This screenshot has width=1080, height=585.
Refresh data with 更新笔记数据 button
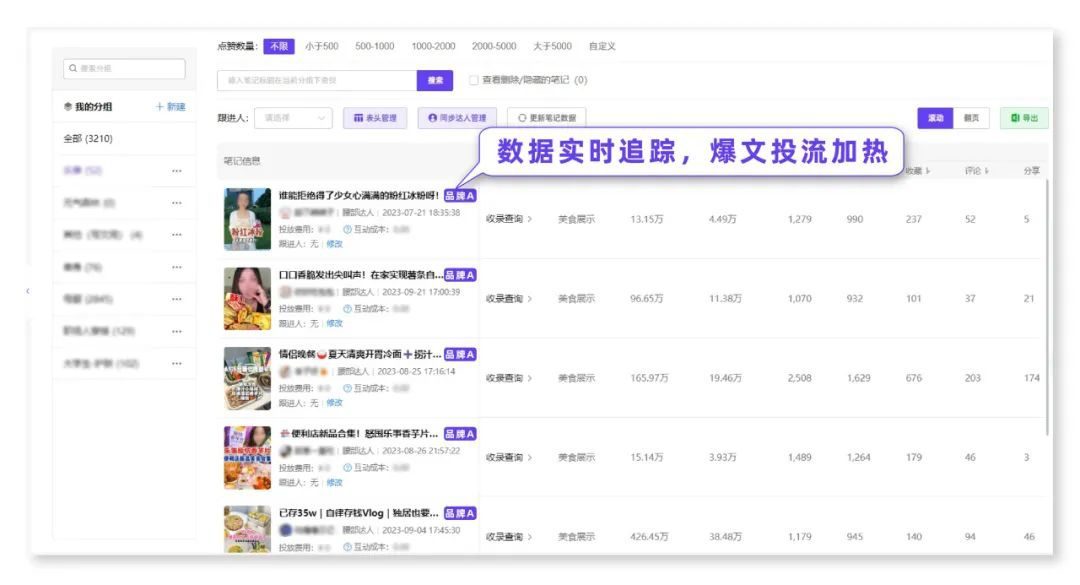(546, 118)
